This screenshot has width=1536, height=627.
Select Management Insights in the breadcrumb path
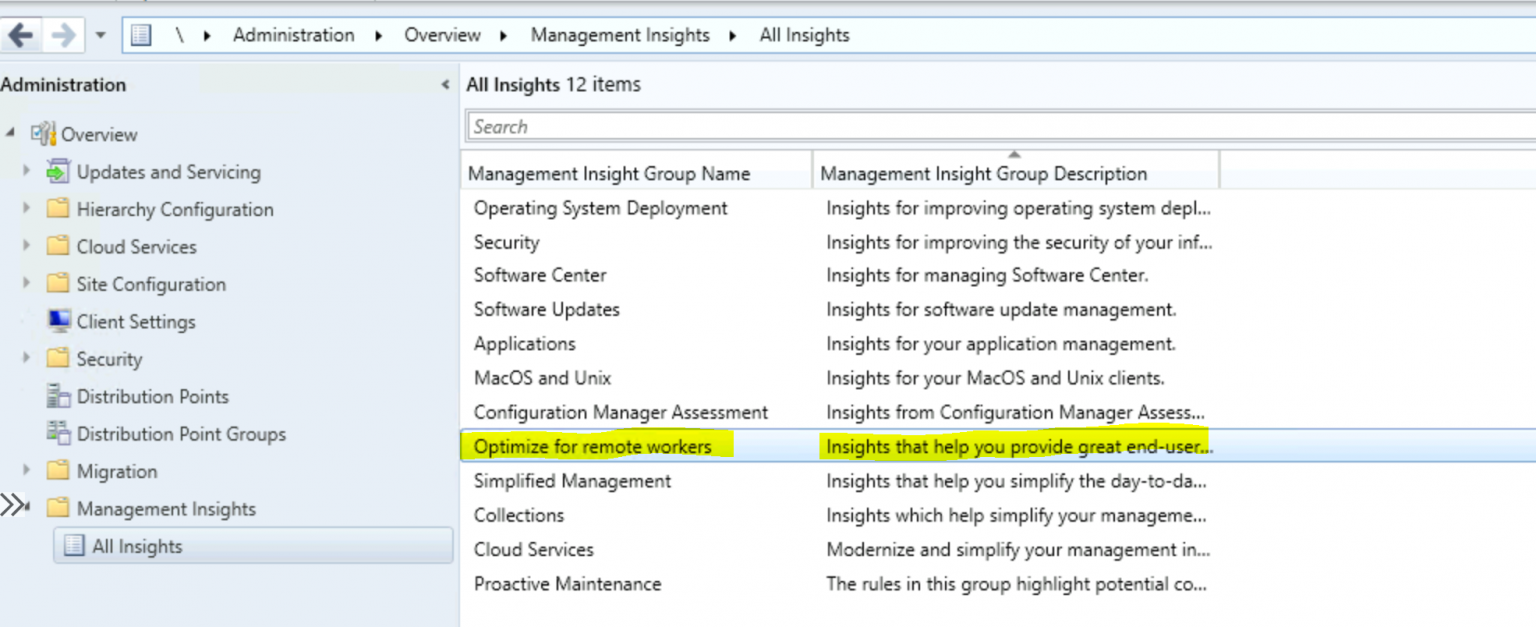point(620,34)
